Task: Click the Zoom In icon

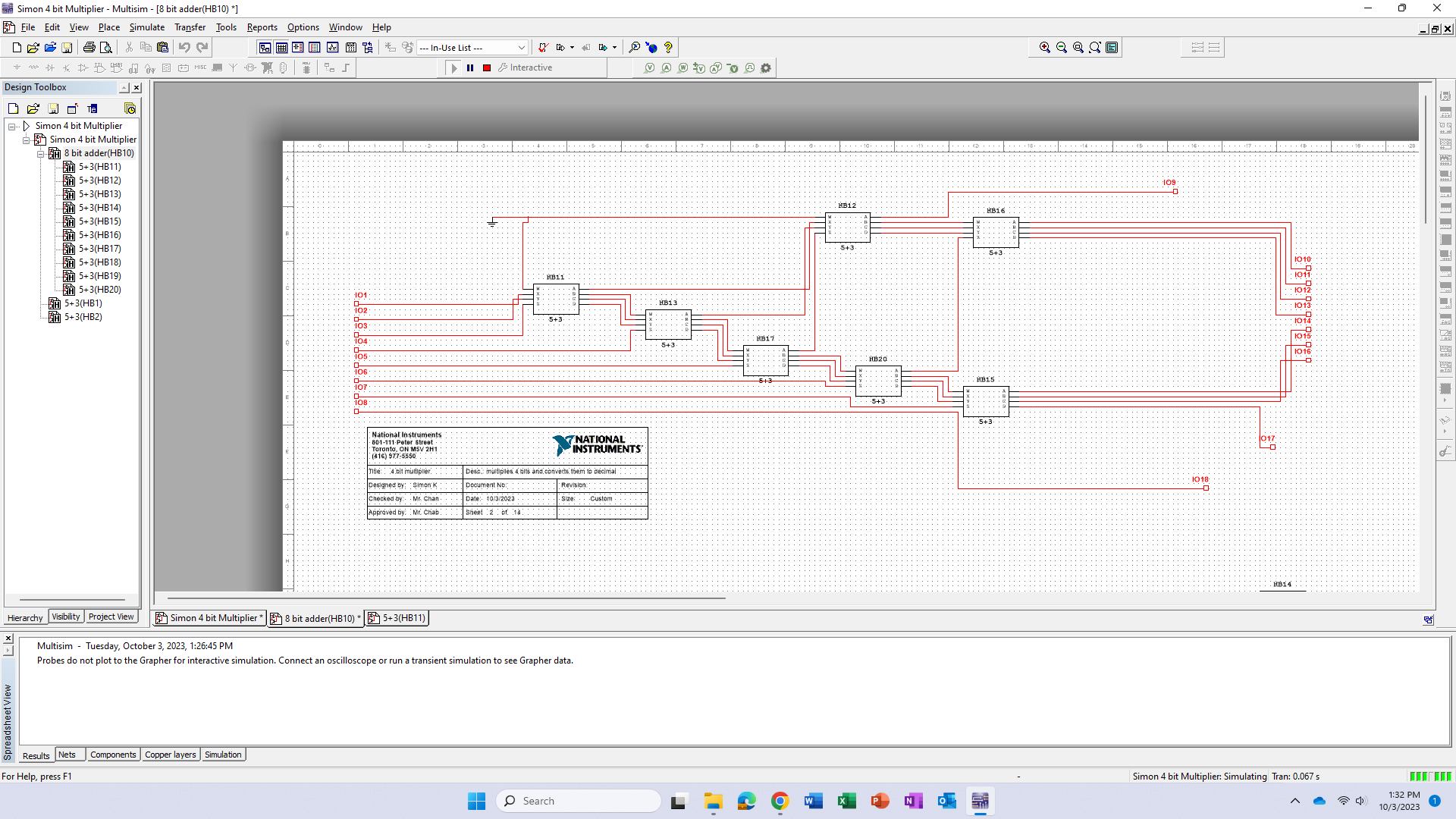Action: pos(1046,47)
